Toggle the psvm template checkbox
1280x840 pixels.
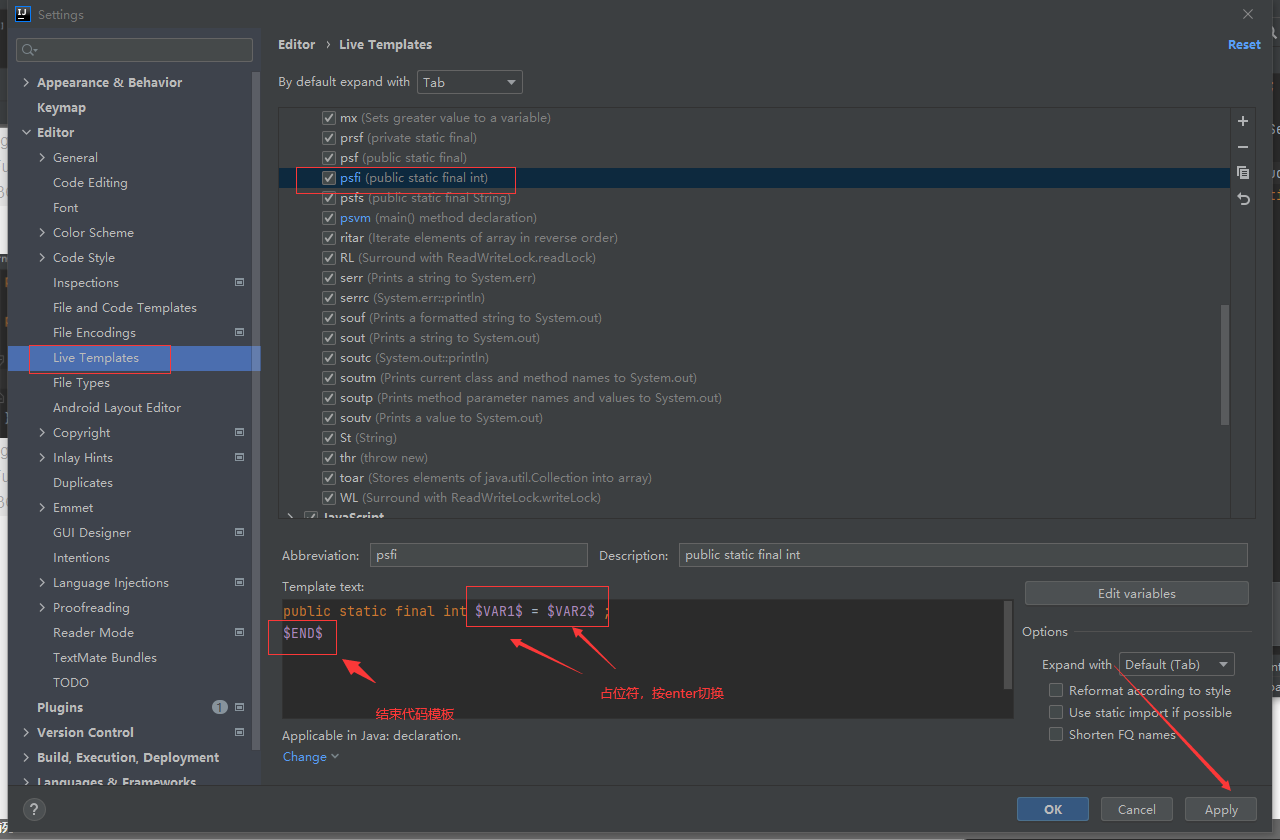tap(329, 218)
